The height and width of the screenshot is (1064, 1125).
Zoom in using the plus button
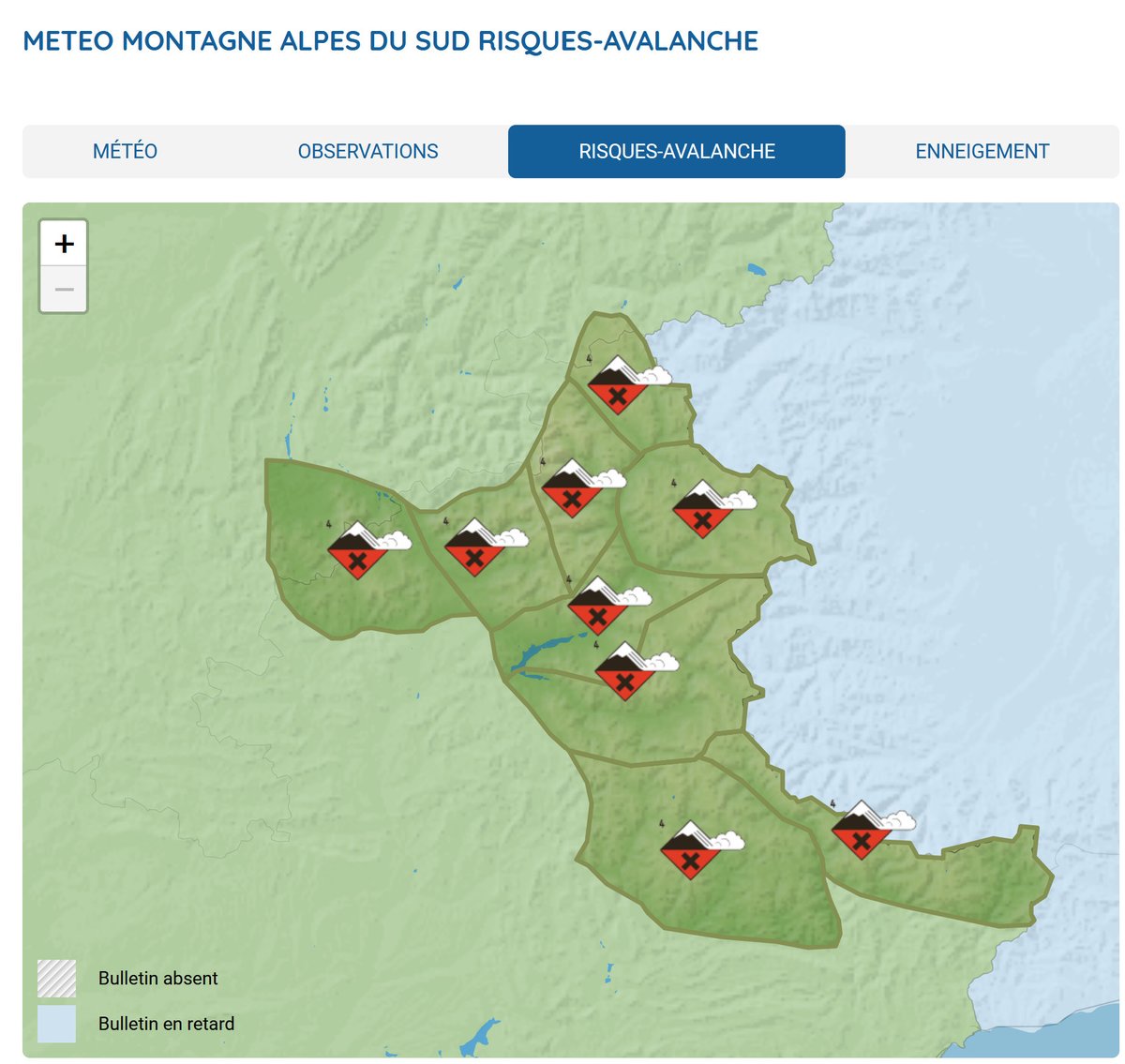point(63,245)
